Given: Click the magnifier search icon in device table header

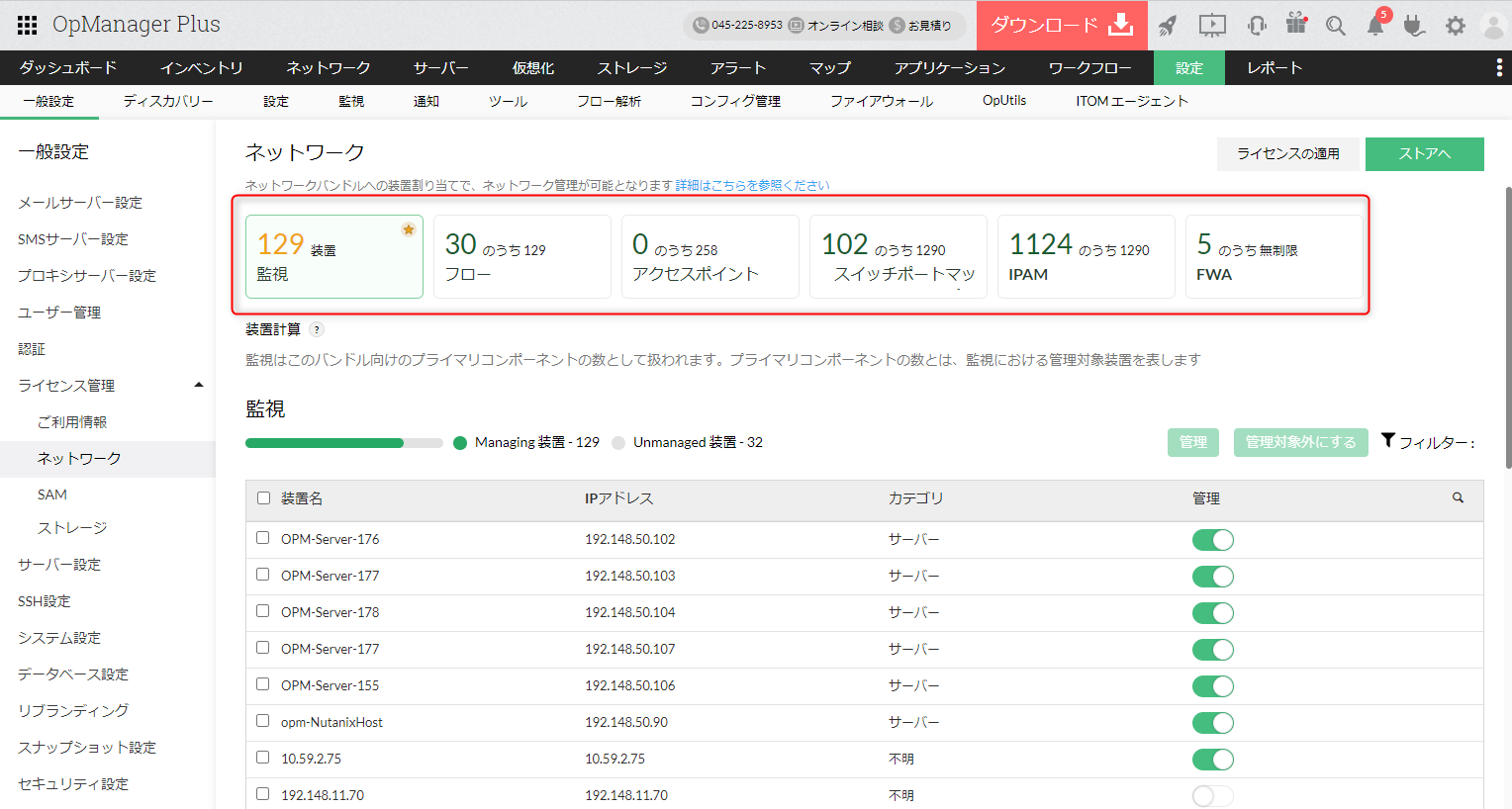Looking at the screenshot, I should [1458, 498].
